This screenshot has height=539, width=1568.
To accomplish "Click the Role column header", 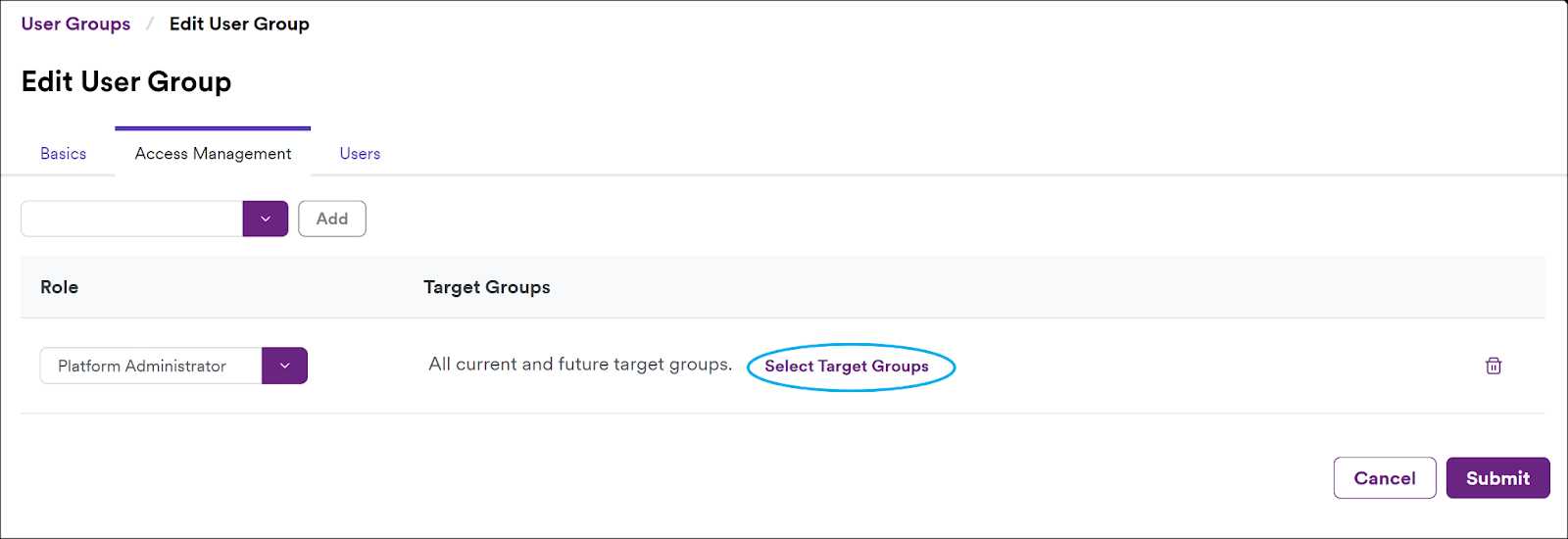I will click(59, 287).
